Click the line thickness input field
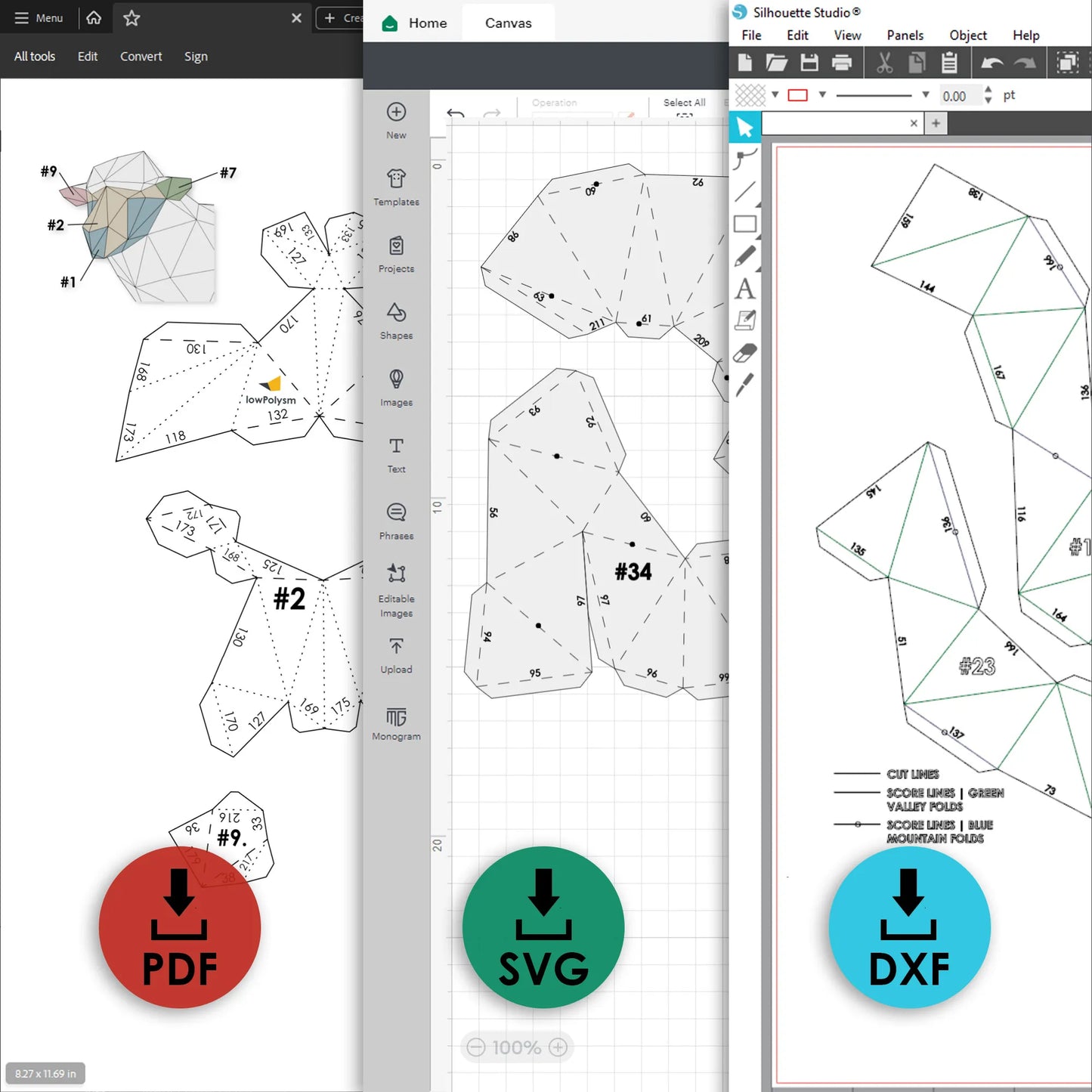1092x1092 pixels. pos(958,96)
